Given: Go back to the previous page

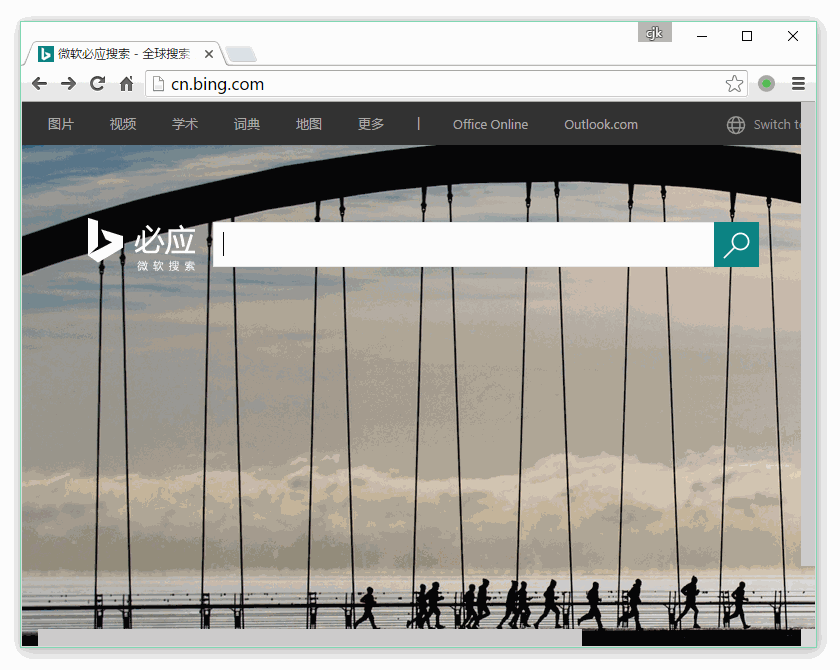Looking at the screenshot, I should [40, 84].
